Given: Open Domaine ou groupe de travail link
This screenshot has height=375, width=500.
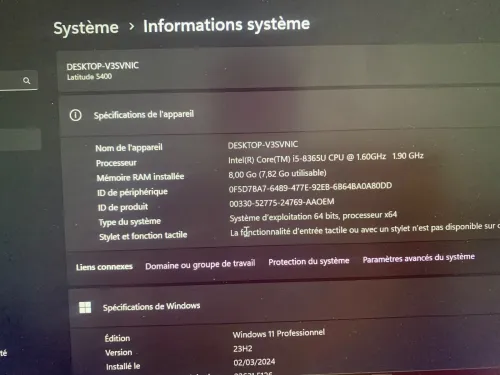Looking at the screenshot, I should [200, 265].
